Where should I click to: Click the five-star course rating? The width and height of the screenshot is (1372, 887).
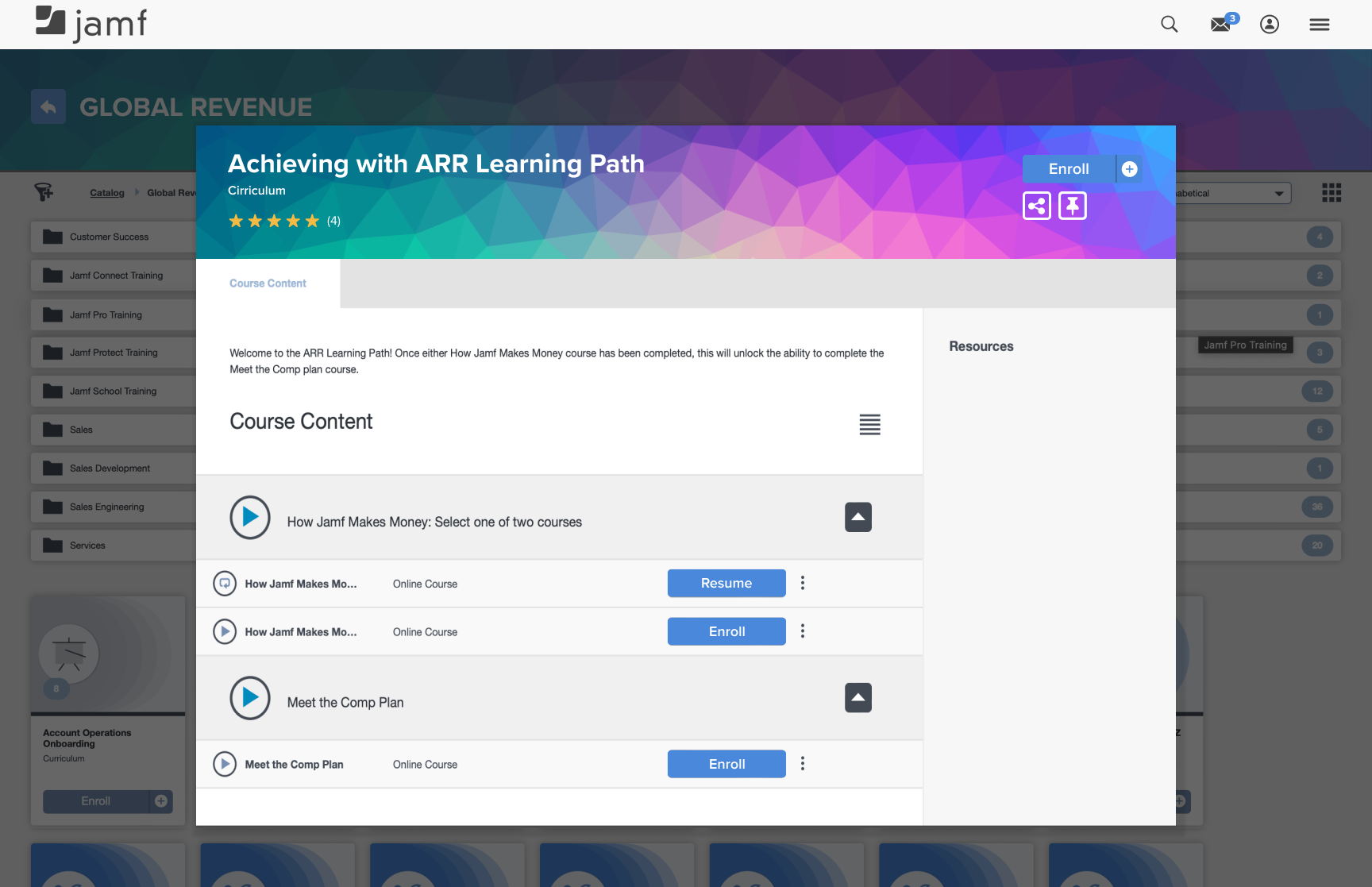click(274, 221)
